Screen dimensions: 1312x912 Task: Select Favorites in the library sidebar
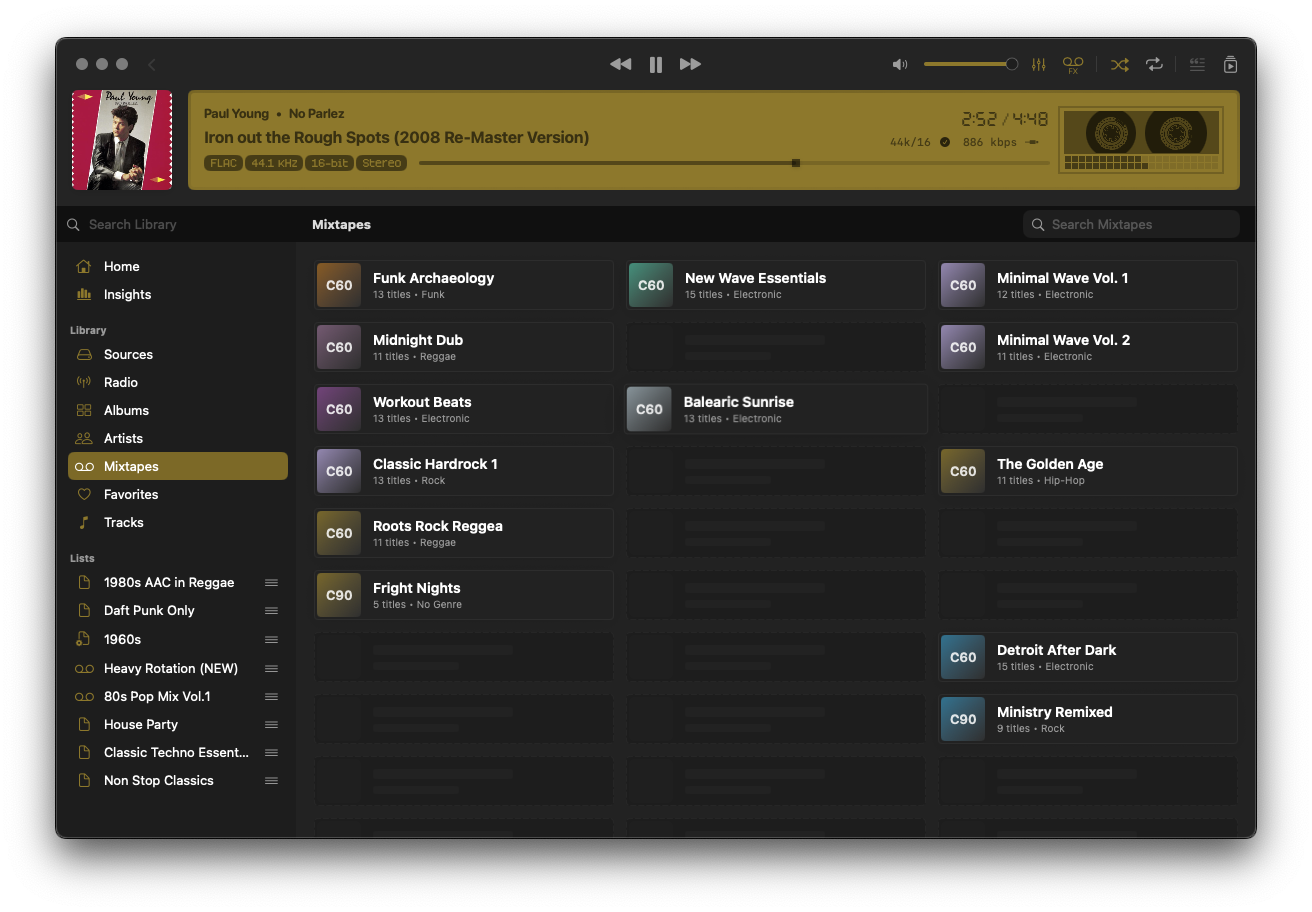point(131,495)
